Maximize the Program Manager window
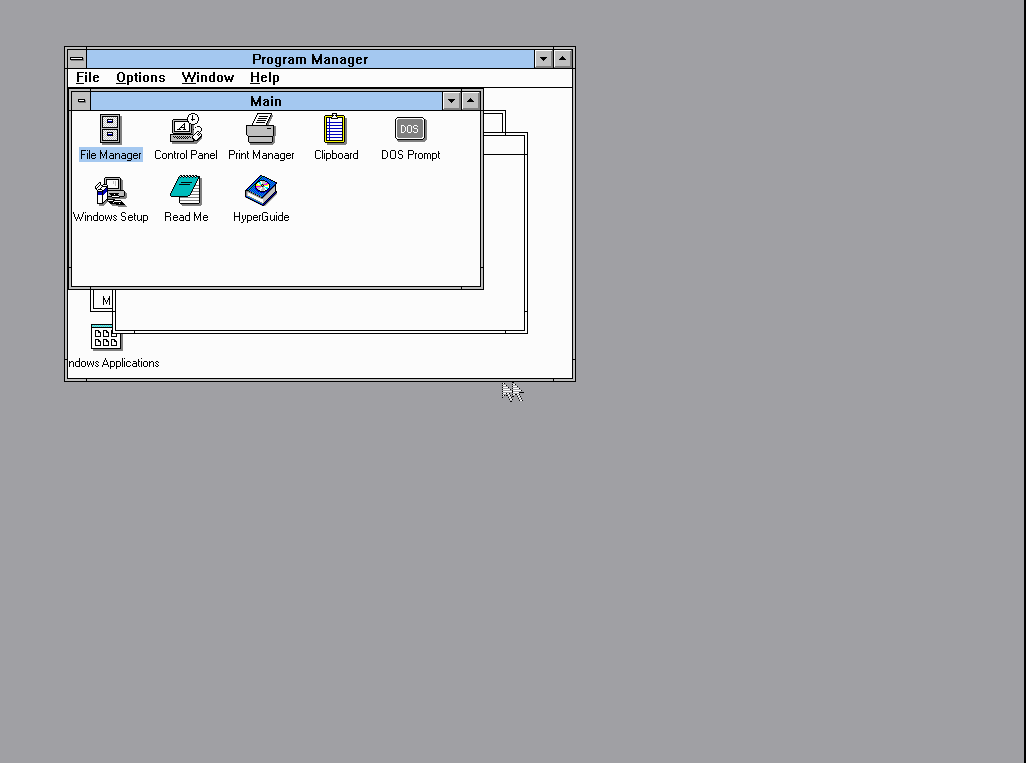This screenshot has width=1026, height=763. (562, 59)
